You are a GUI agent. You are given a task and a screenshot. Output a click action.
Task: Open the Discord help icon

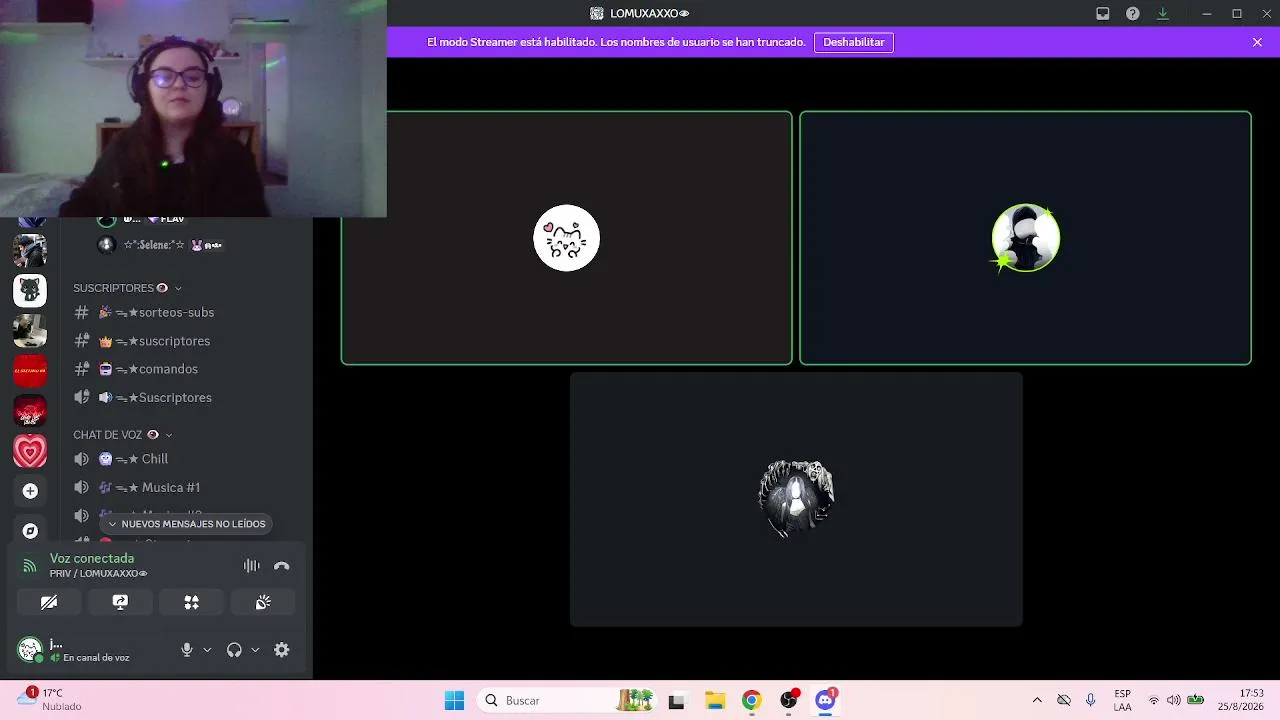point(1133,14)
